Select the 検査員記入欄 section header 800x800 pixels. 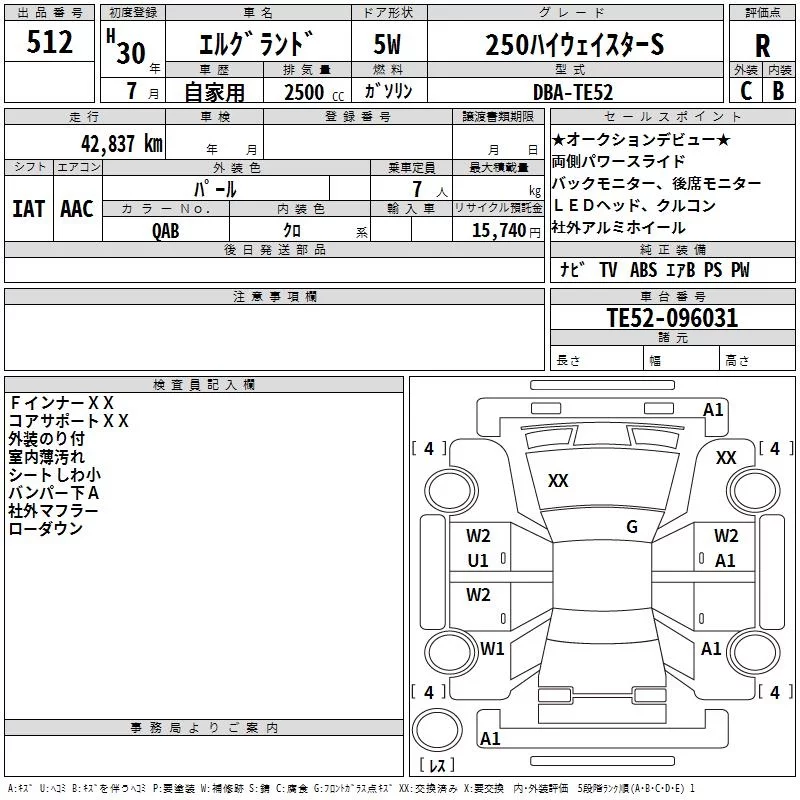pyautogui.click(x=204, y=385)
